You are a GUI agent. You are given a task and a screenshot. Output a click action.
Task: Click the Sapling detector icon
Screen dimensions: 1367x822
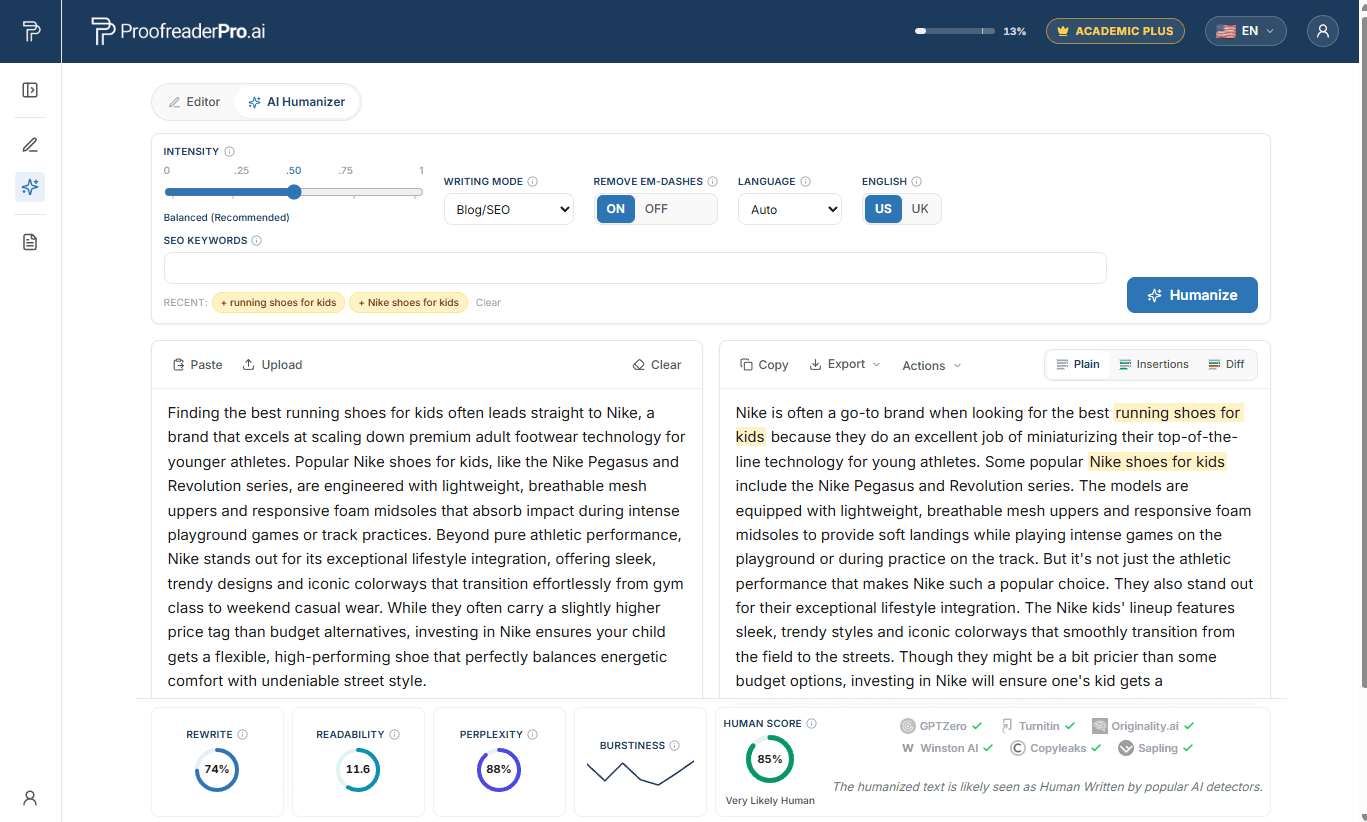point(1126,748)
